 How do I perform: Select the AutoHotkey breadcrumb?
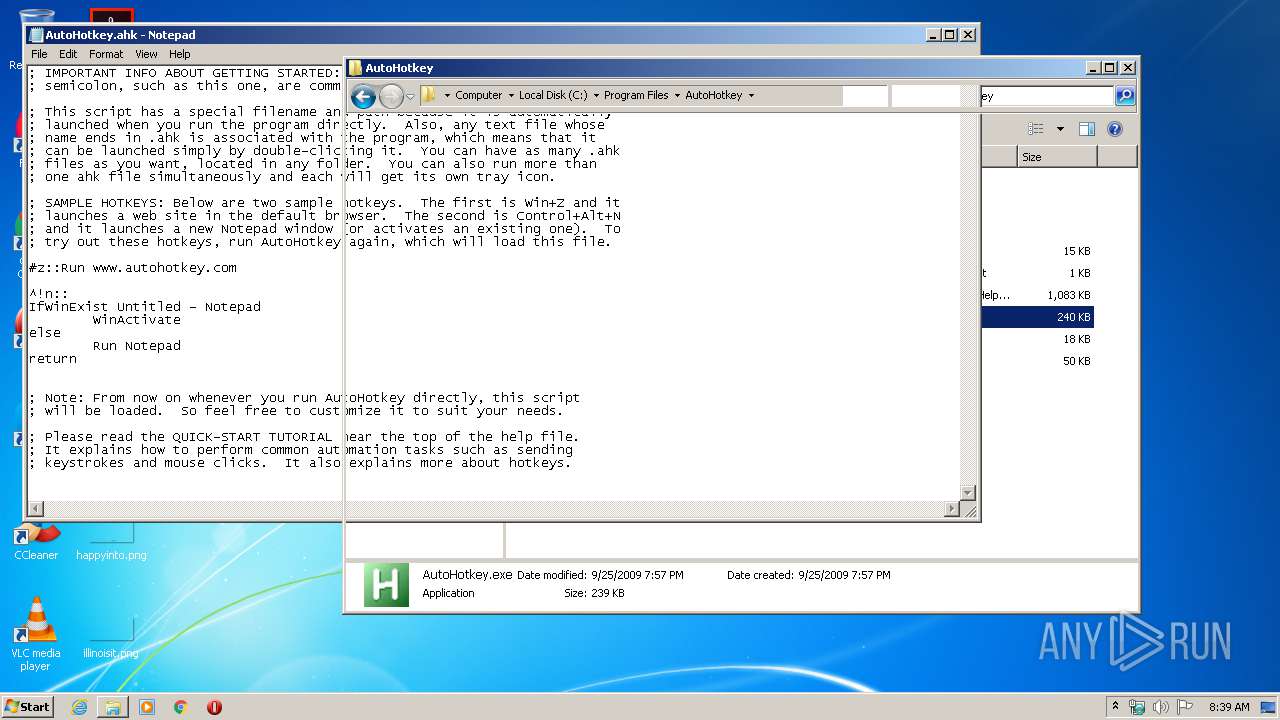click(714, 96)
